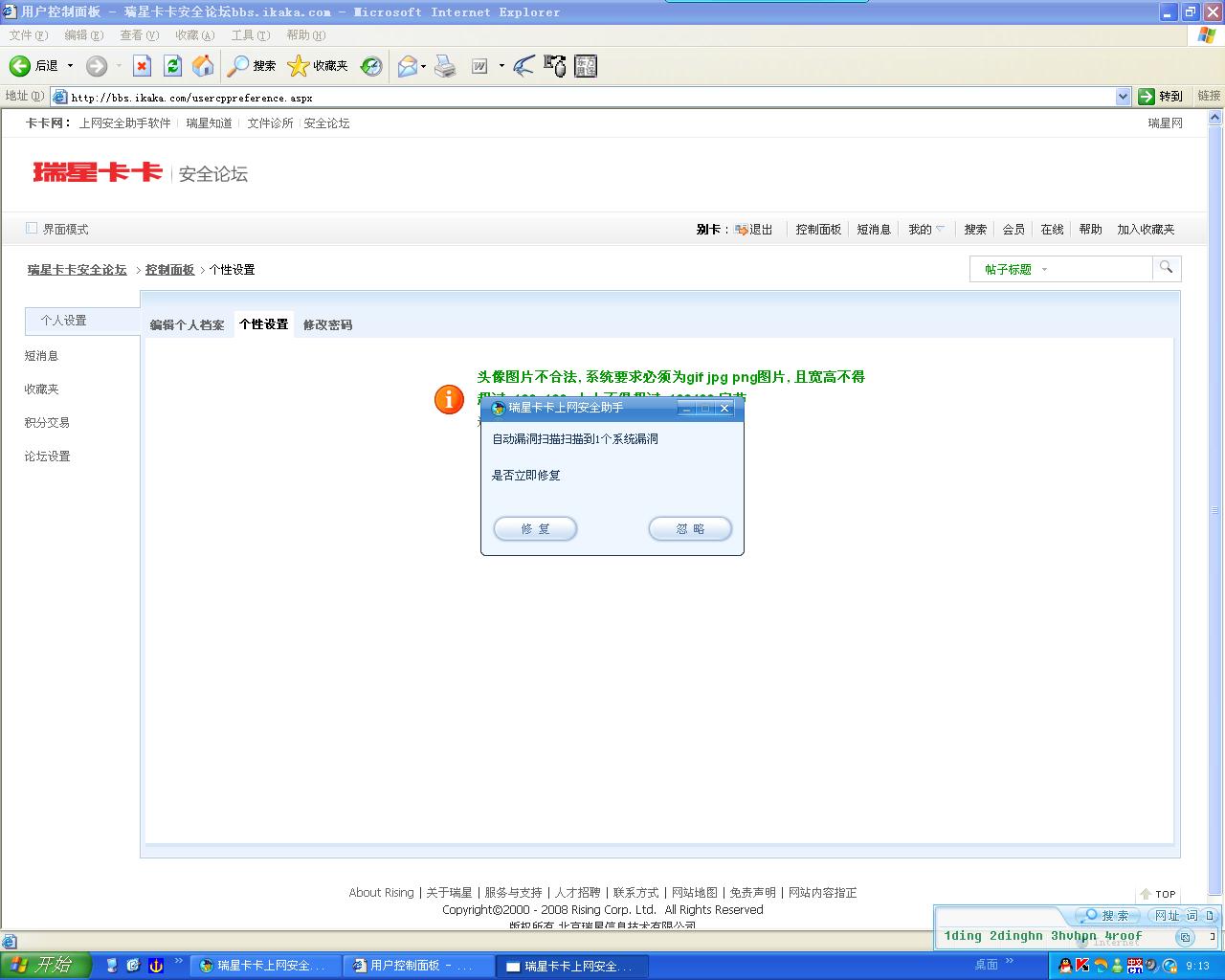This screenshot has width=1225, height=980.
Task: Refresh the page using the toolbar icon
Action: point(172,66)
